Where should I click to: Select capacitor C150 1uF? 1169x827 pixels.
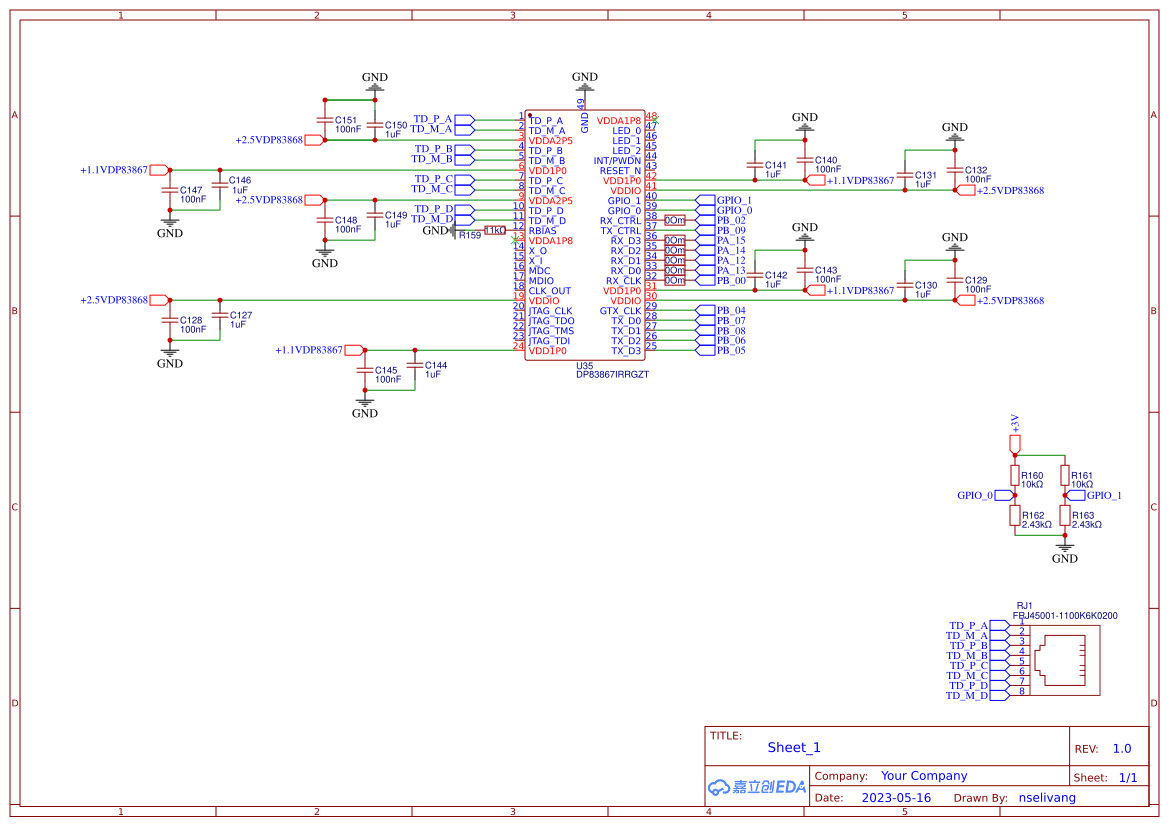coord(375,125)
